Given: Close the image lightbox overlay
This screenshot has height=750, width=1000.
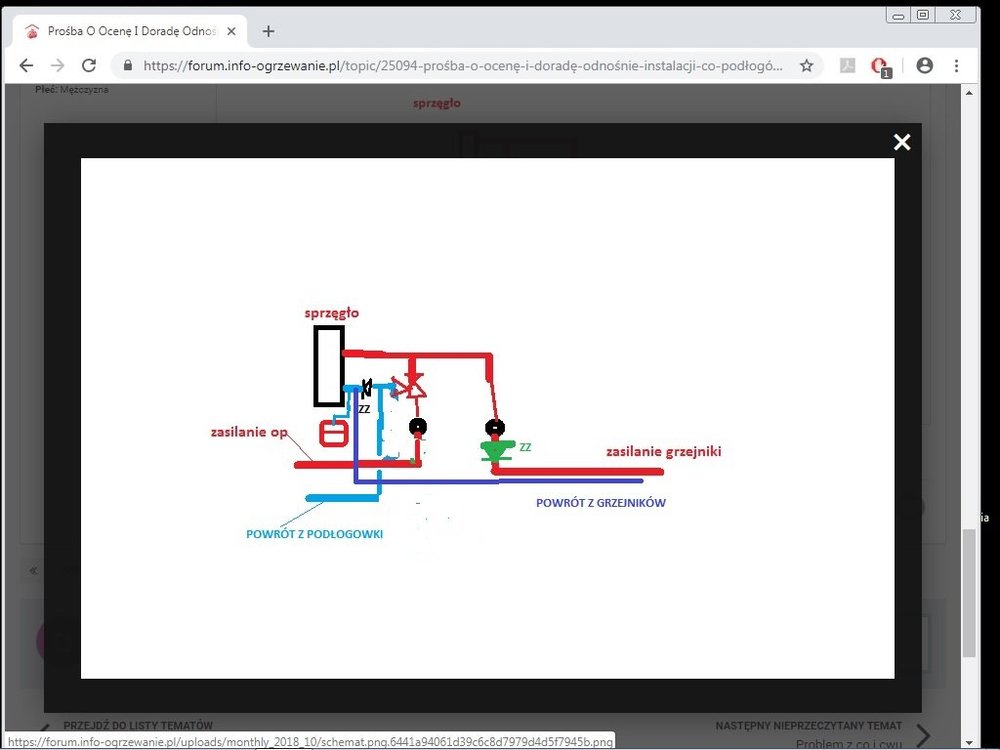Looking at the screenshot, I should (902, 142).
